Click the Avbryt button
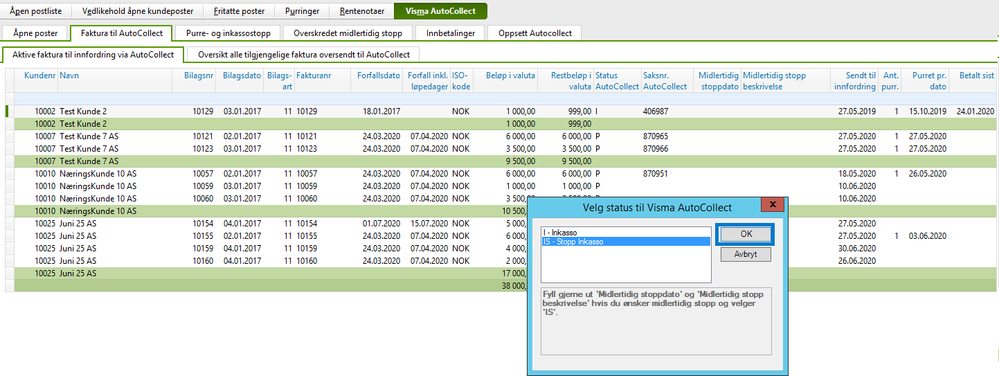 (746, 255)
